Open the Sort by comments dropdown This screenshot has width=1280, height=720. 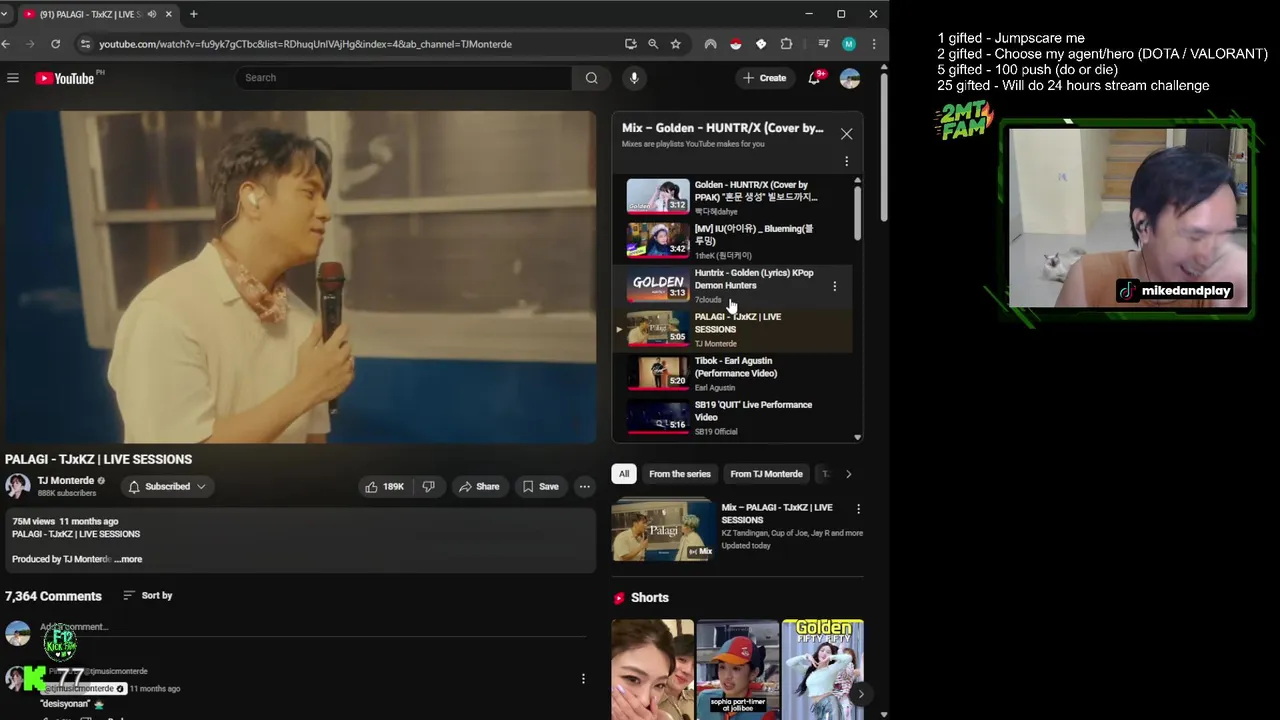coord(147,595)
